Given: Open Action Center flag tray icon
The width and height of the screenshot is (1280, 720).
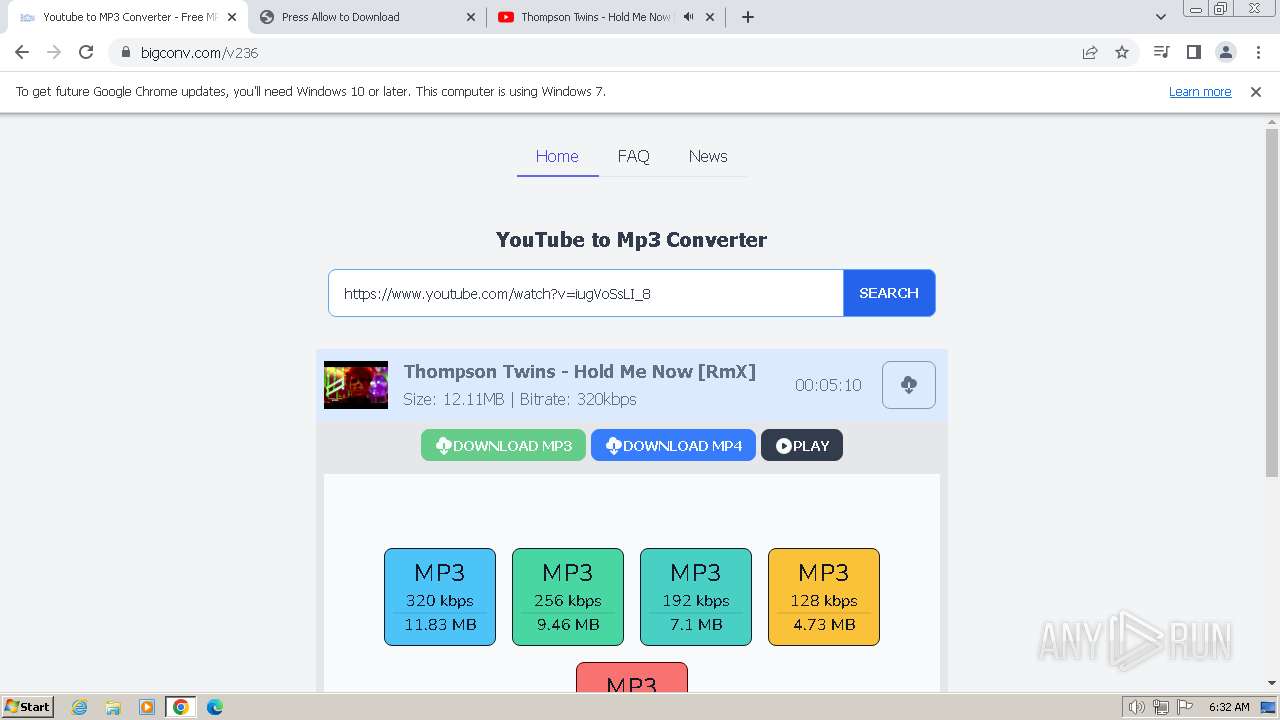Looking at the screenshot, I should pyautogui.click(x=1185, y=707).
